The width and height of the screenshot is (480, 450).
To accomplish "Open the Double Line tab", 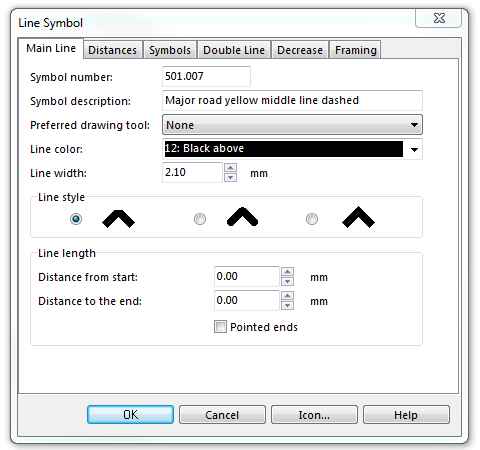I will (x=234, y=50).
